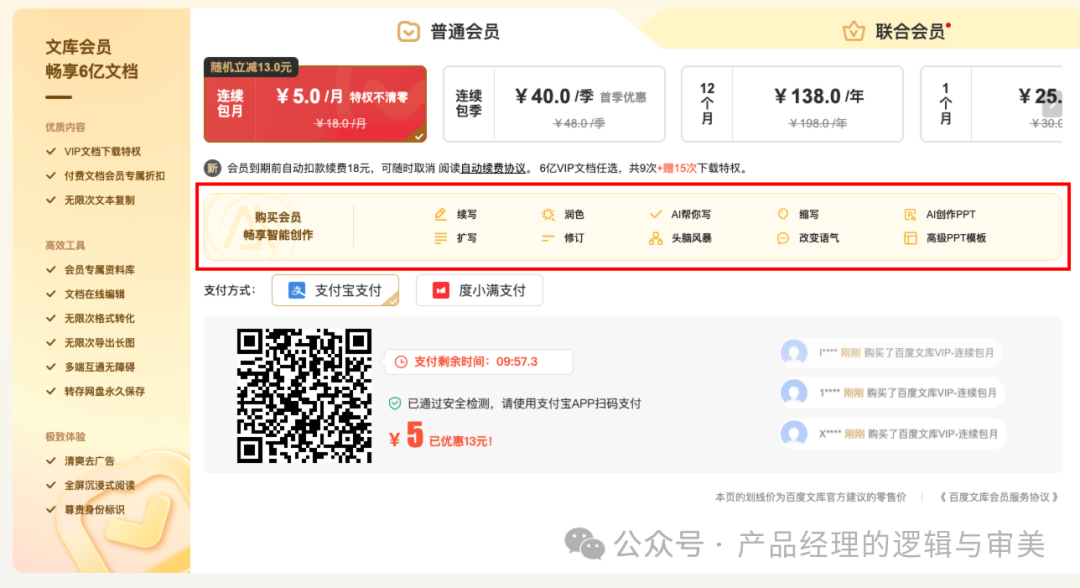Viewport: 1080px width, 588px height.
Task: Click the avatar of buyer 1****
Action: click(x=794, y=392)
